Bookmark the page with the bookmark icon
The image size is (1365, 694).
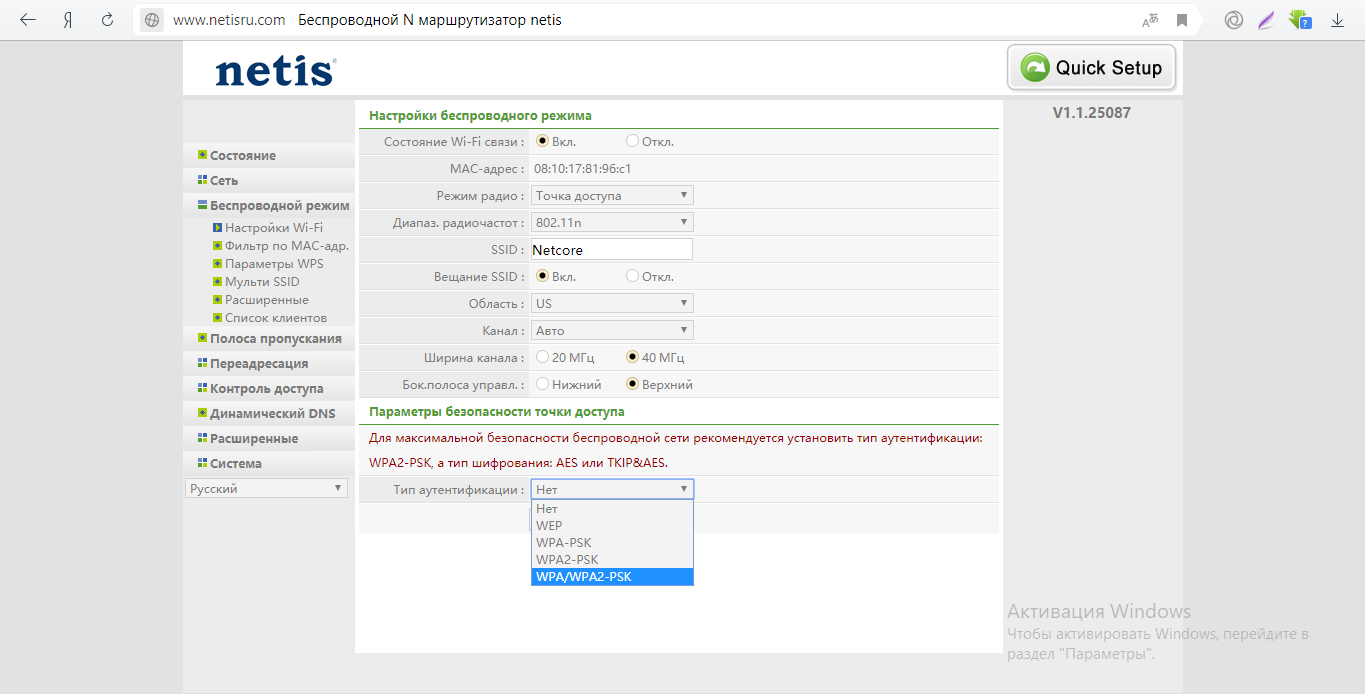pyautogui.click(x=1182, y=20)
